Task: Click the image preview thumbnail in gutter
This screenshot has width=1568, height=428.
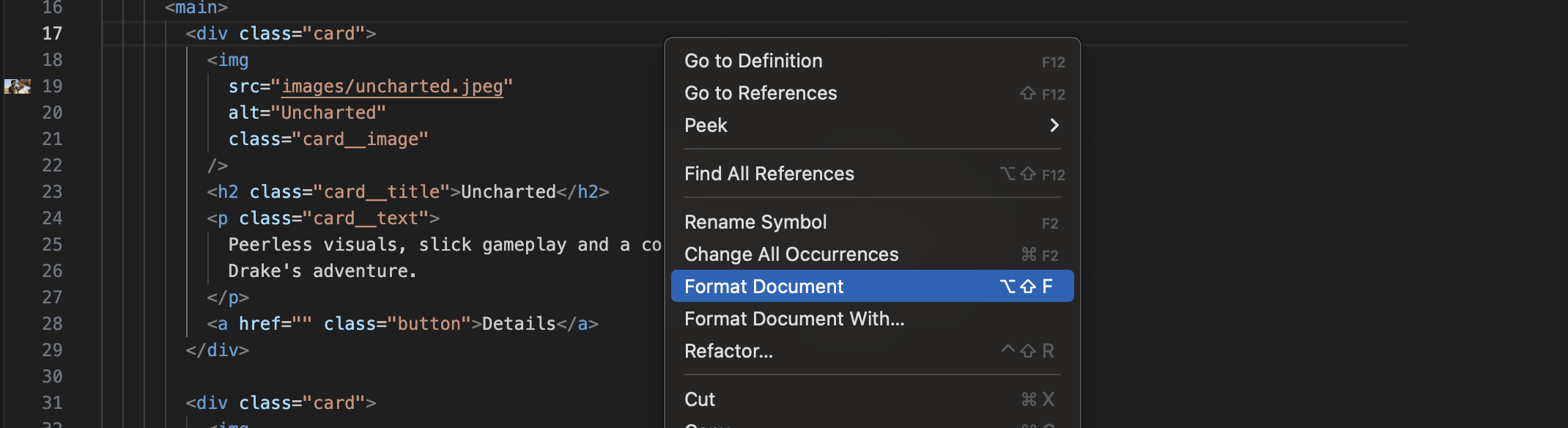Action: pos(18,86)
